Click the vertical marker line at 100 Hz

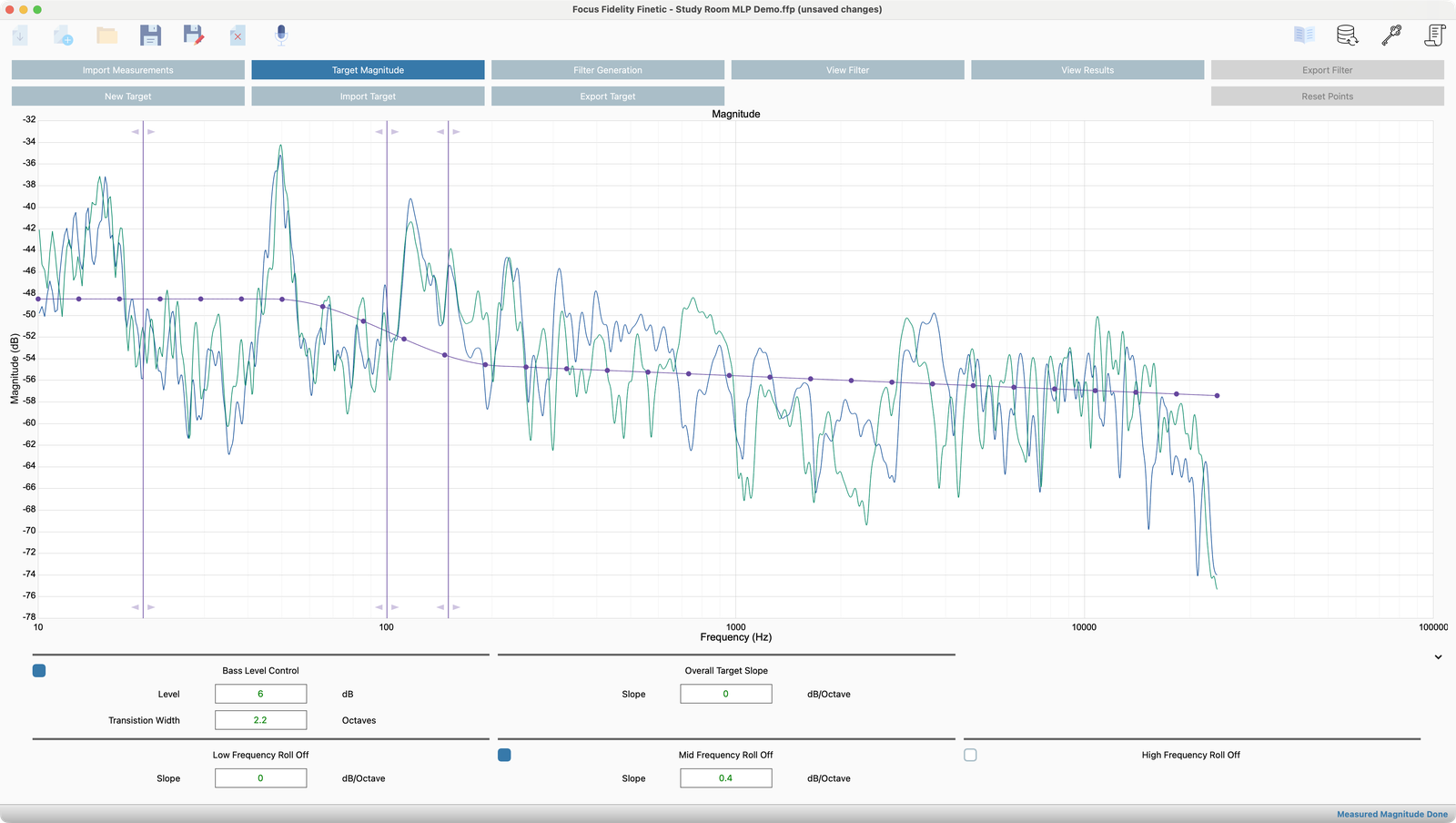click(x=387, y=369)
